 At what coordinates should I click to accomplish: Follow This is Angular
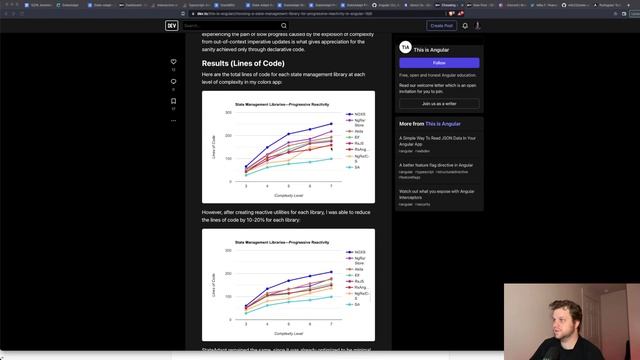point(439,63)
